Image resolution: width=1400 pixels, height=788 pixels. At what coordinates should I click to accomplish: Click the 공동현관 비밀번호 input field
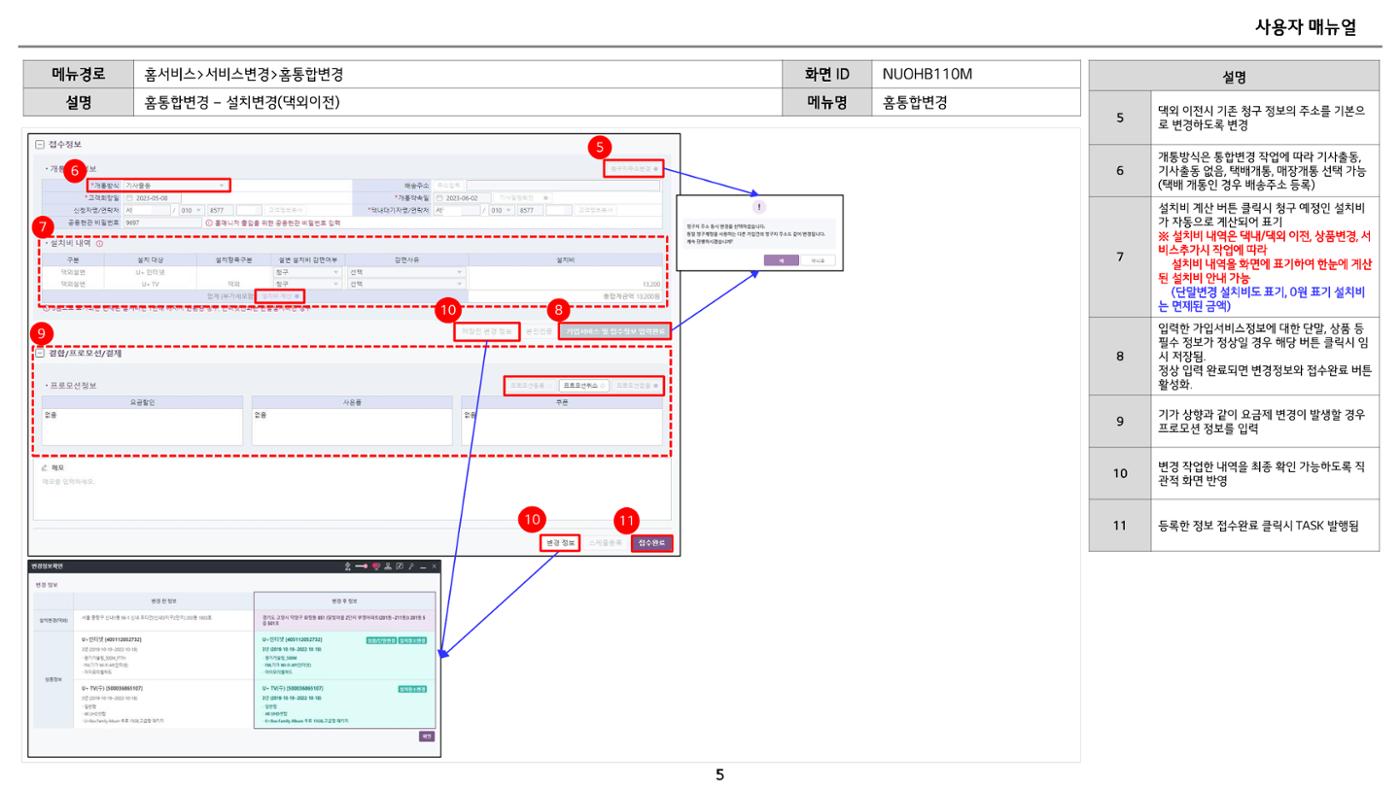point(160,223)
